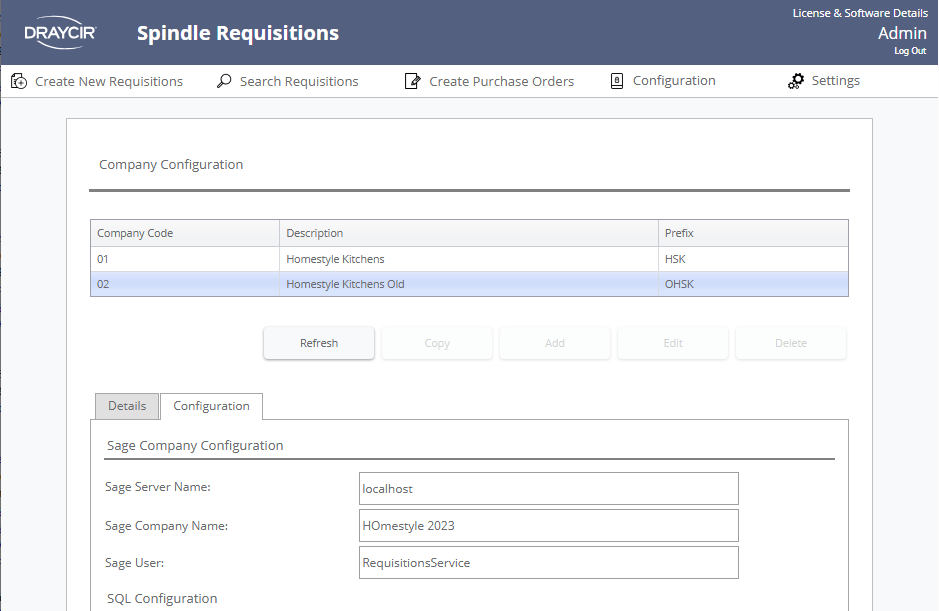Click into Sage Company Name field
The width and height of the screenshot is (939, 611).
549,525
